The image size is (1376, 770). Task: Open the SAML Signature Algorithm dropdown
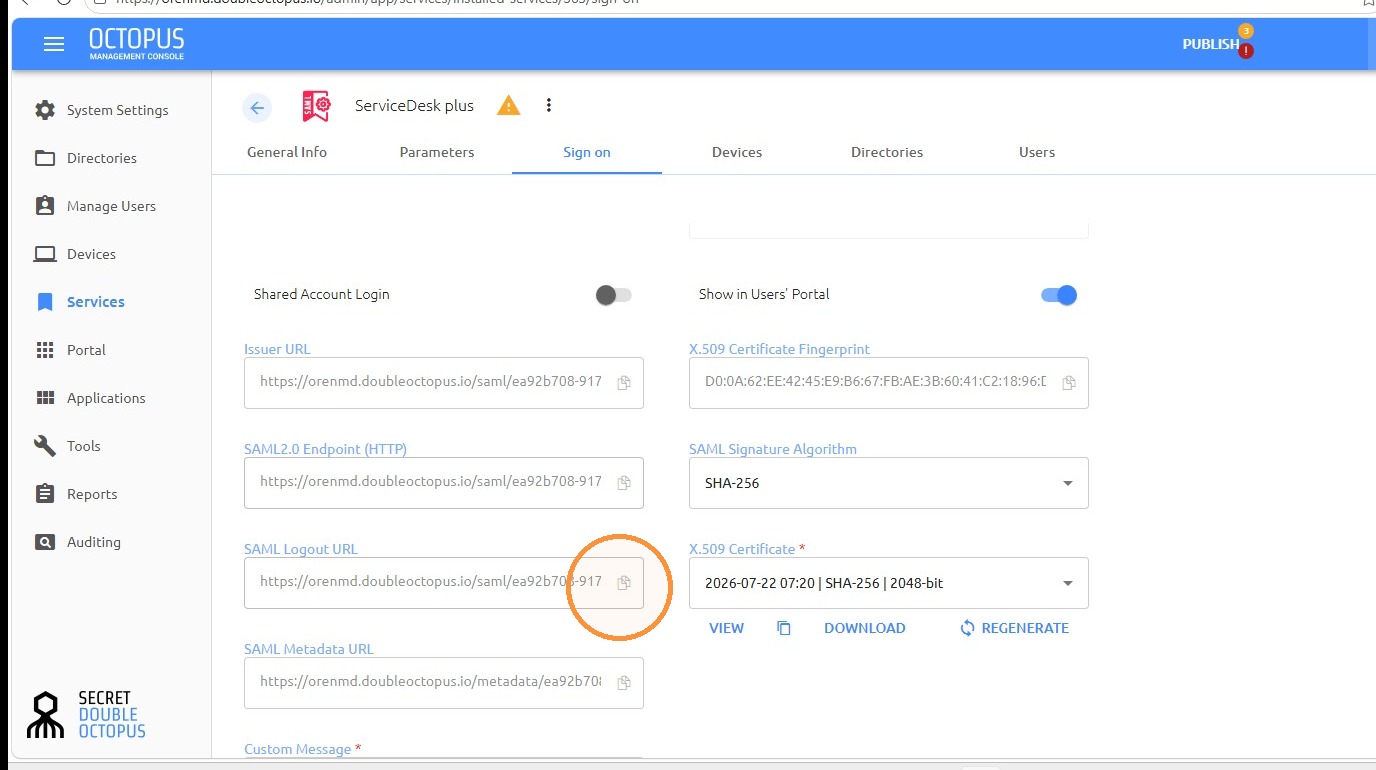[888, 483]
